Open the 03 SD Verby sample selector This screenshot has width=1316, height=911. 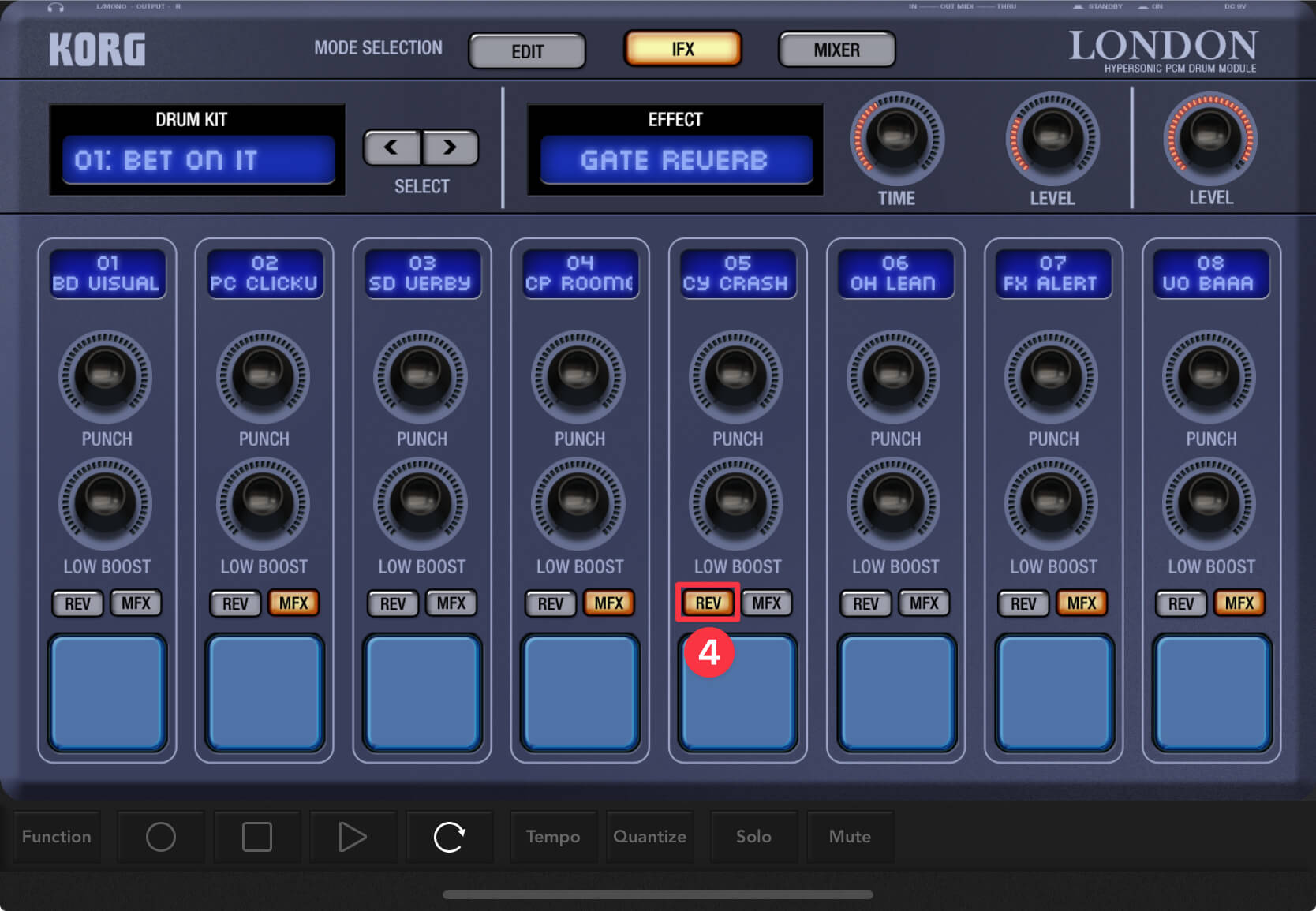[x=421, y=274]
